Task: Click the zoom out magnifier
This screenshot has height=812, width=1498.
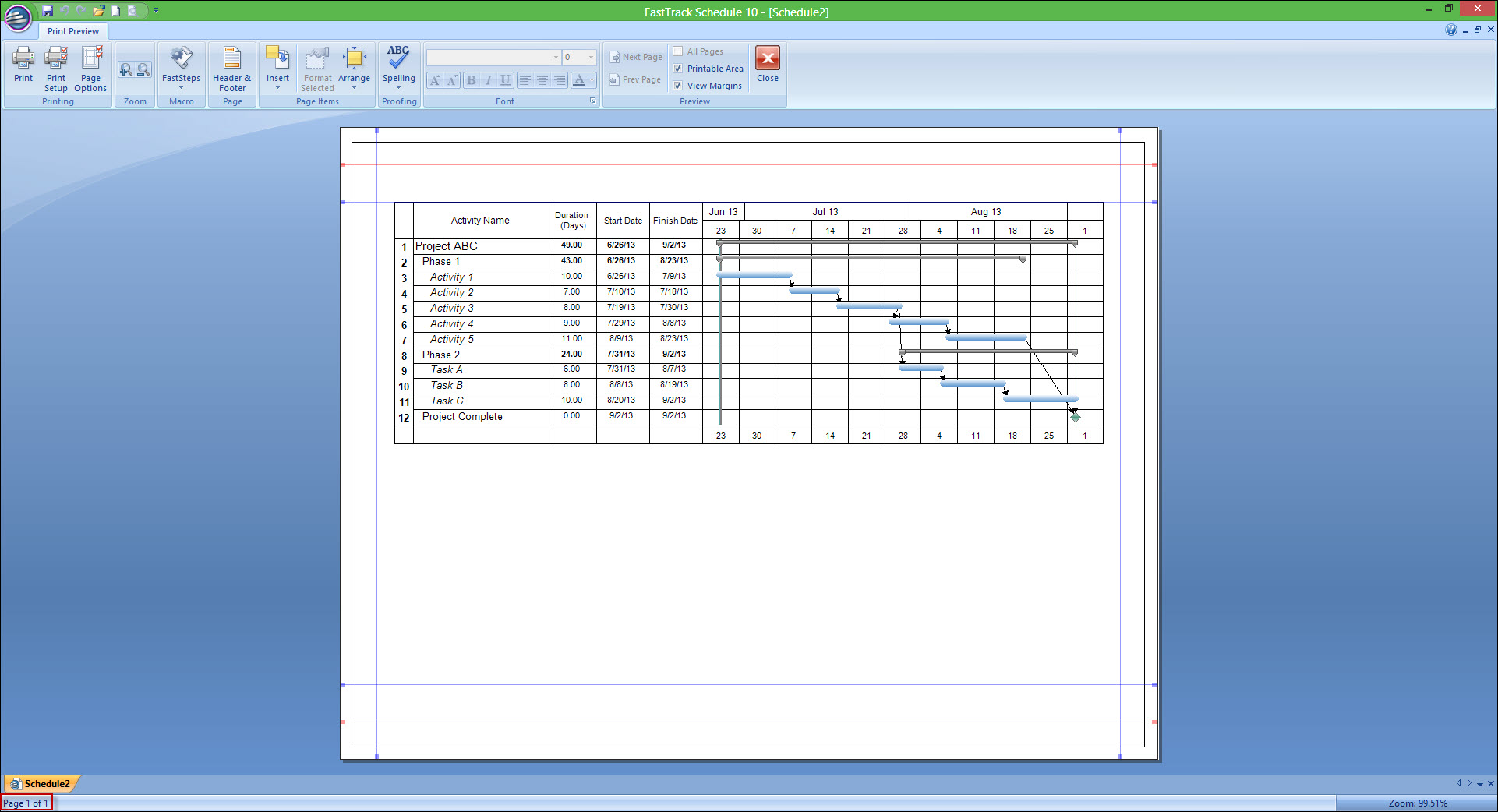Action: point(143,70)
